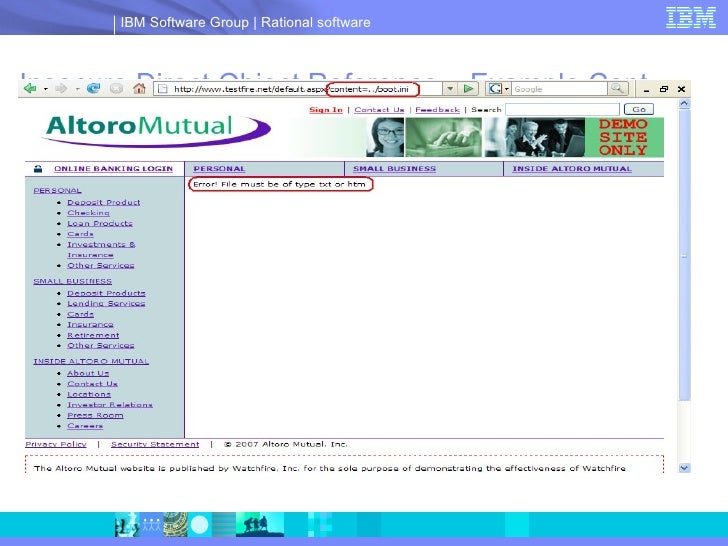Click the IBM logo on the slide

(x=691, y=18)
